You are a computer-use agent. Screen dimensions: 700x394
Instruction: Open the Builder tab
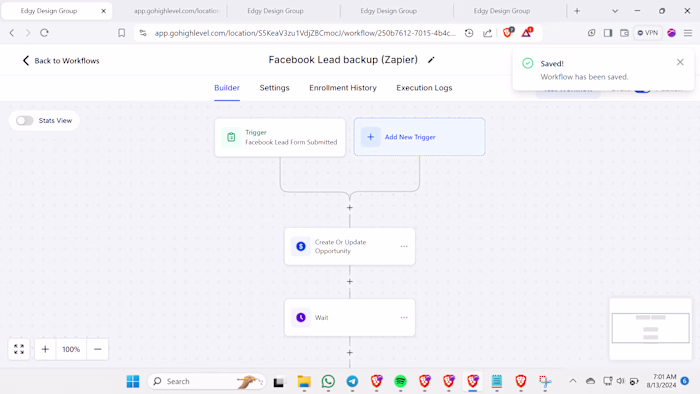coord(227,88)
